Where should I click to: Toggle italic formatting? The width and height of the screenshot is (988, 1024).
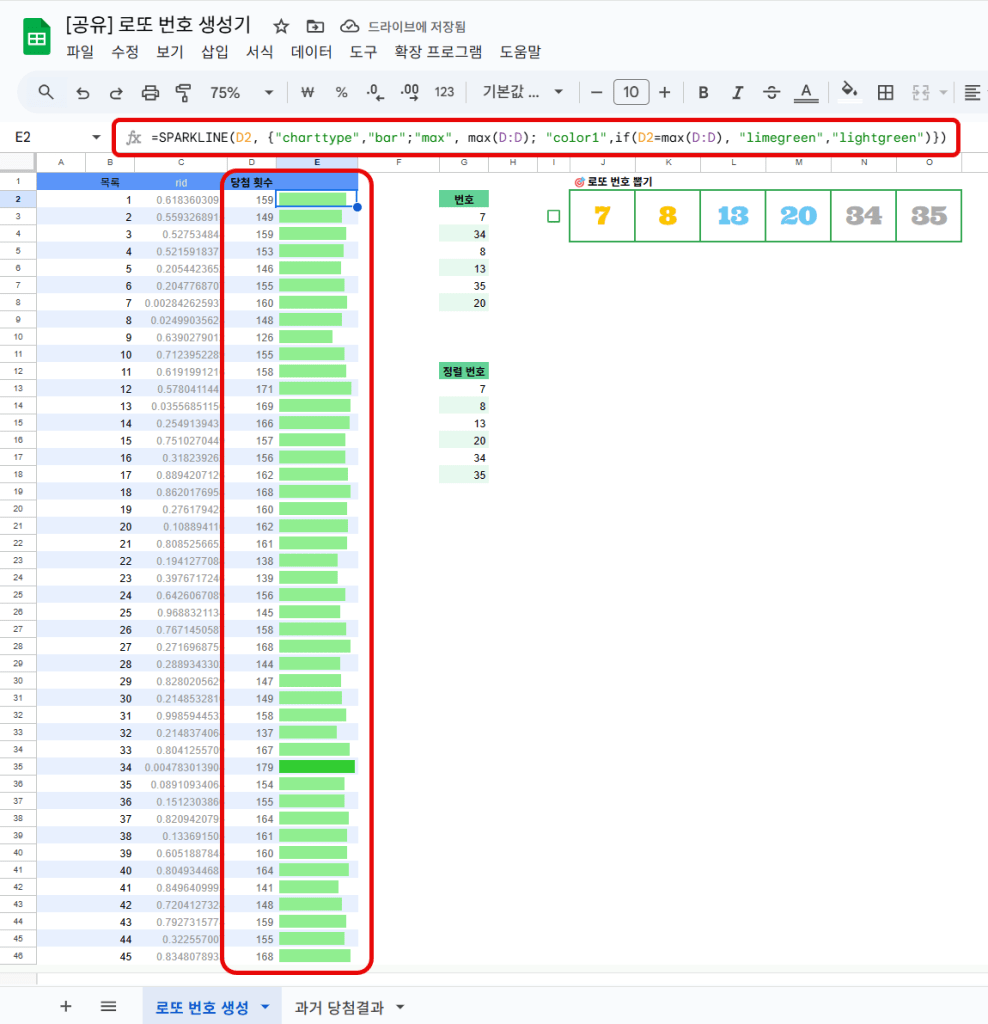point(737,93)
